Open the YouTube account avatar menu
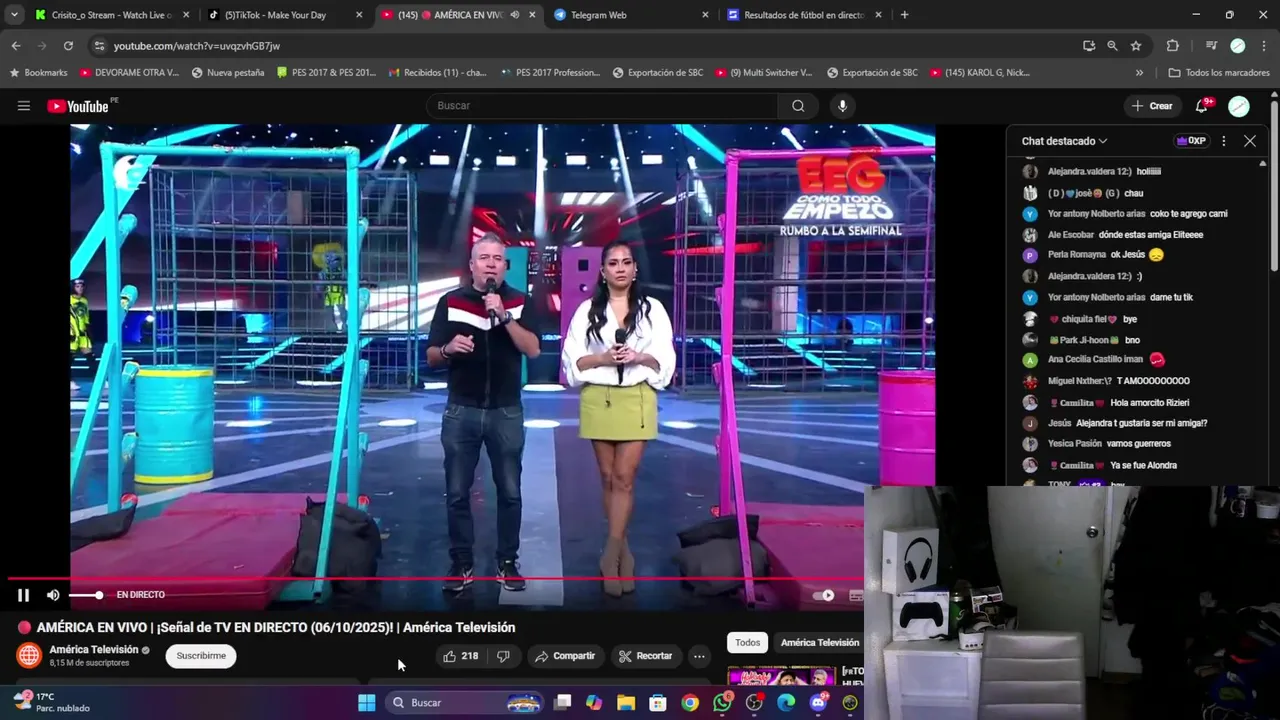 click(1239, 106)
